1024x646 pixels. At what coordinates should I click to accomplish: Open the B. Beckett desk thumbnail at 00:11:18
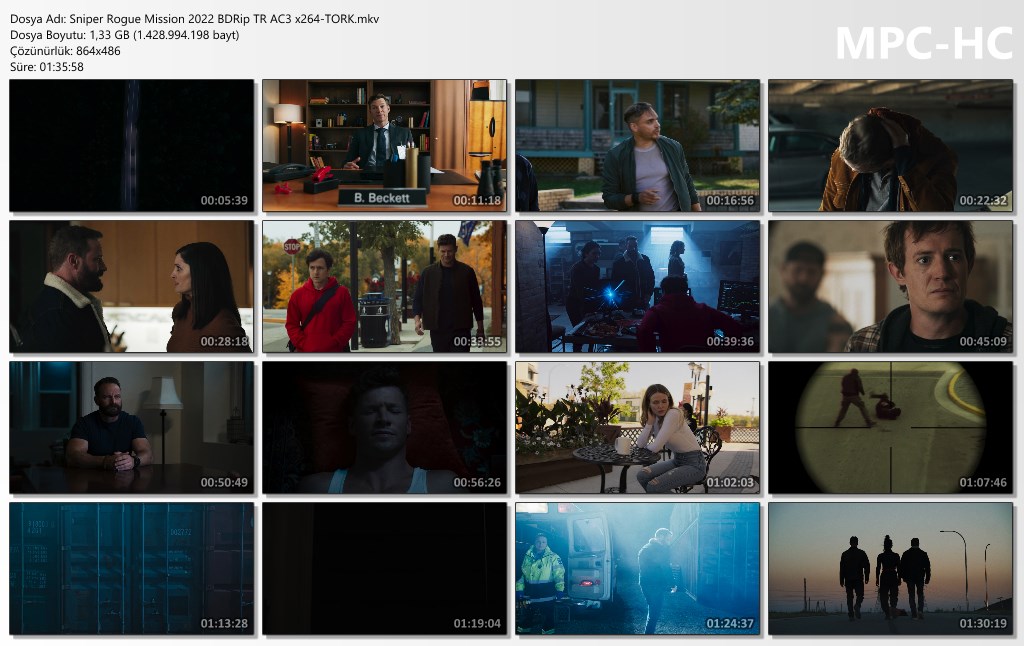(385, 146)
